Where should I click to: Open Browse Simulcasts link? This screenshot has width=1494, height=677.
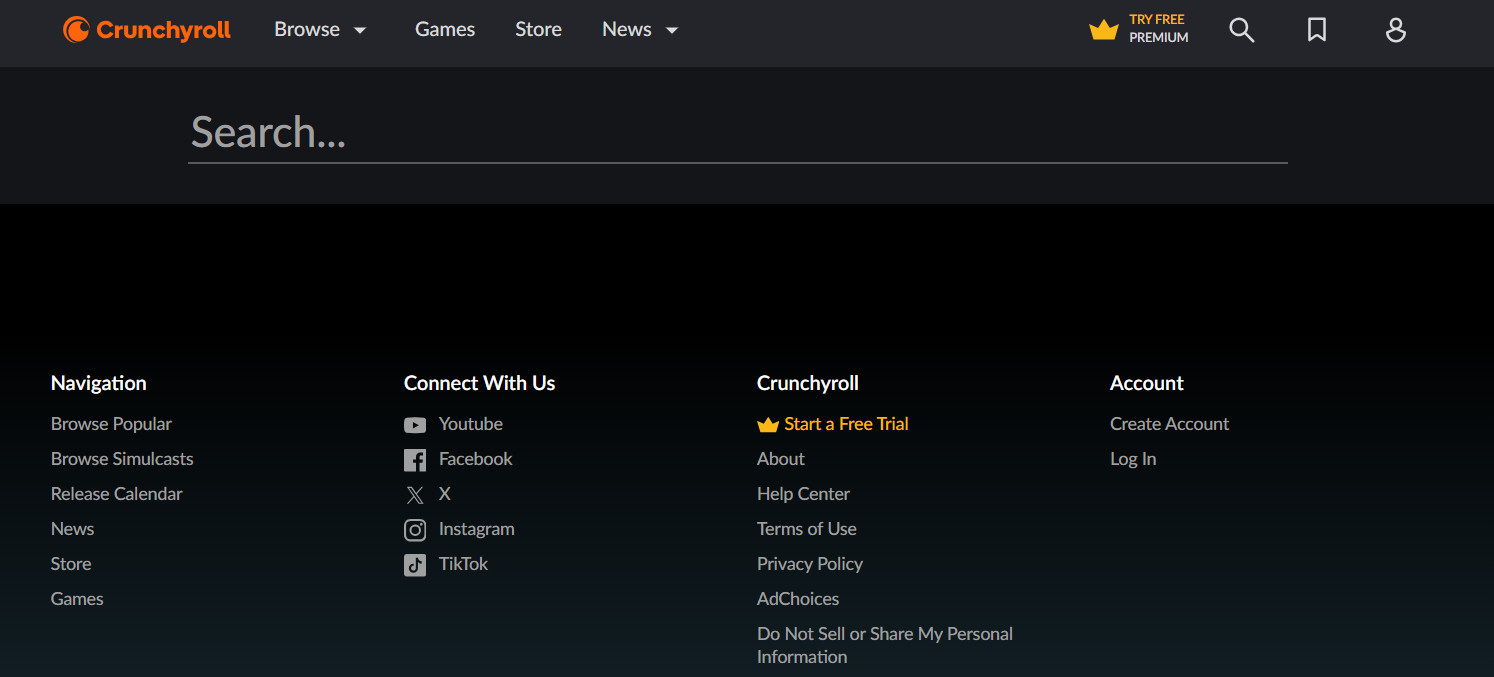[122, 459]
